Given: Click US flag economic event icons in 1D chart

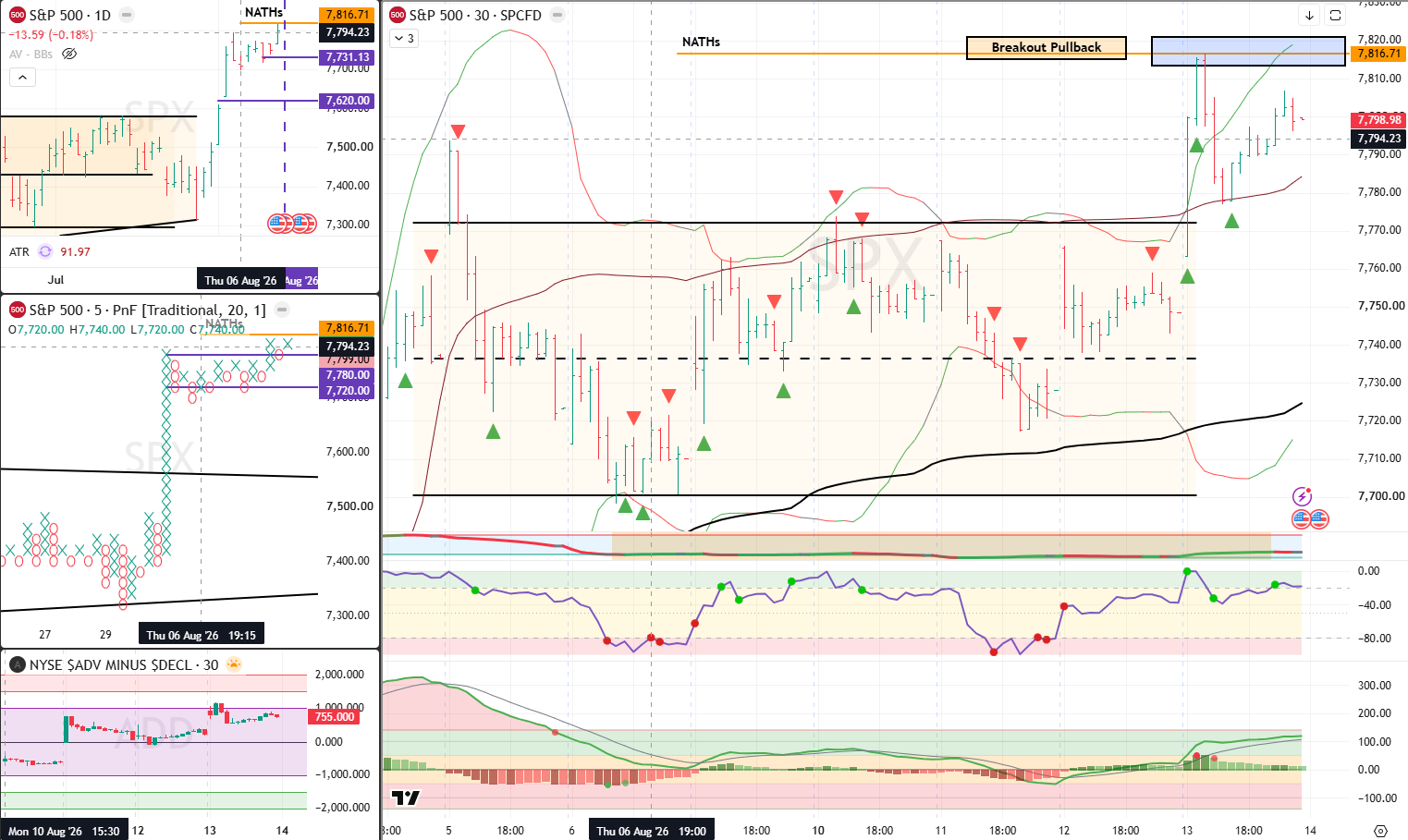Looking at the screenshot, I should click(292, 223).
